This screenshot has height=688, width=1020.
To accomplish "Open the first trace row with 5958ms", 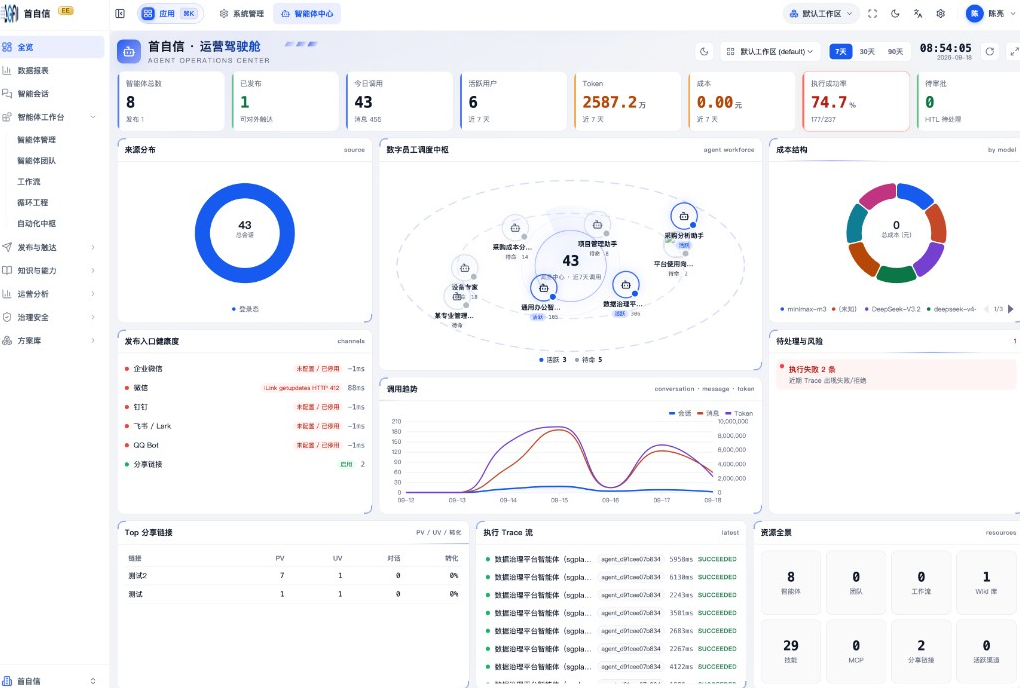I will point(611,559).
